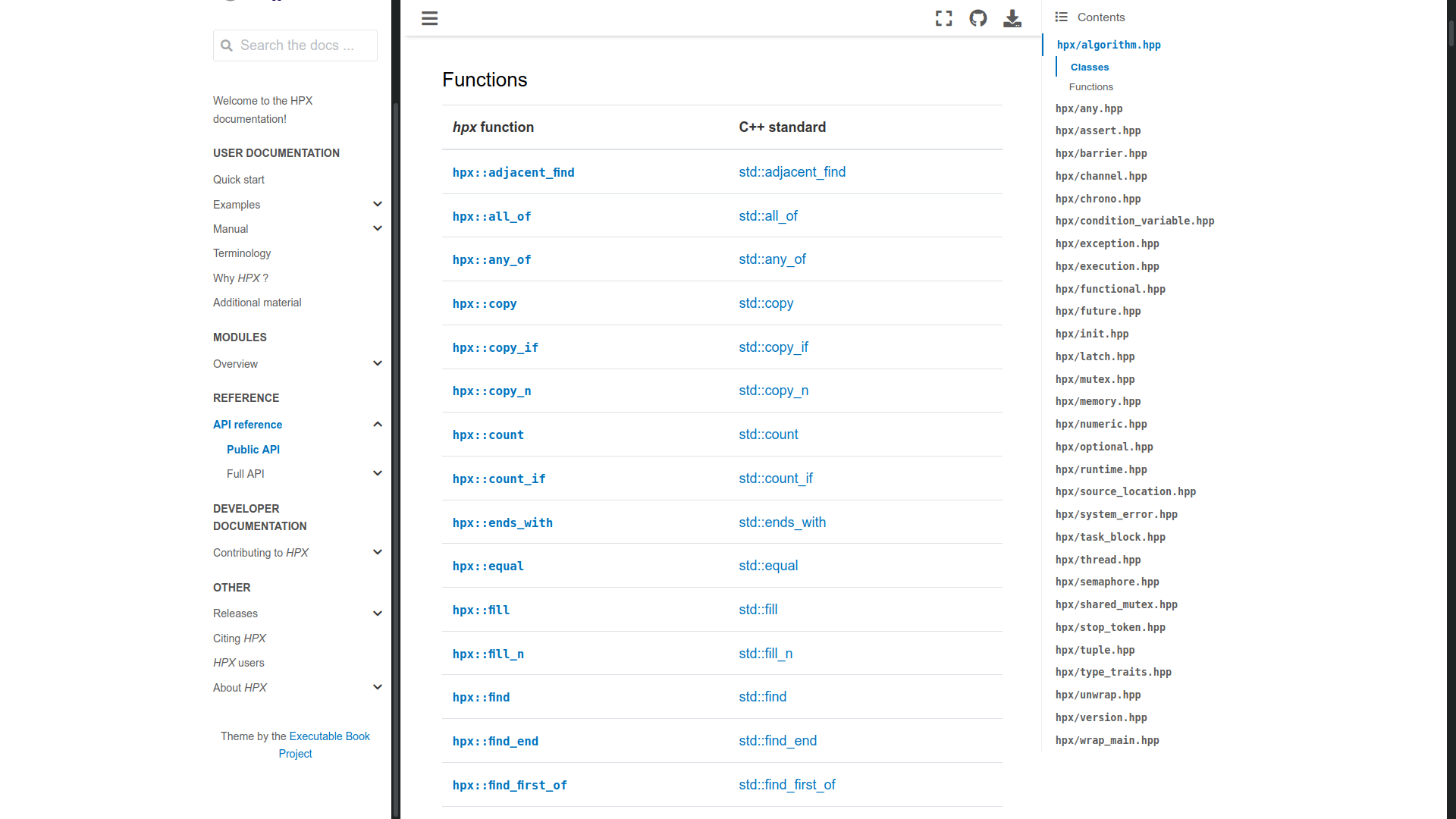Open hpx::copy_n function link
This screenshot has height=819, width=1456.
(491, 391)
